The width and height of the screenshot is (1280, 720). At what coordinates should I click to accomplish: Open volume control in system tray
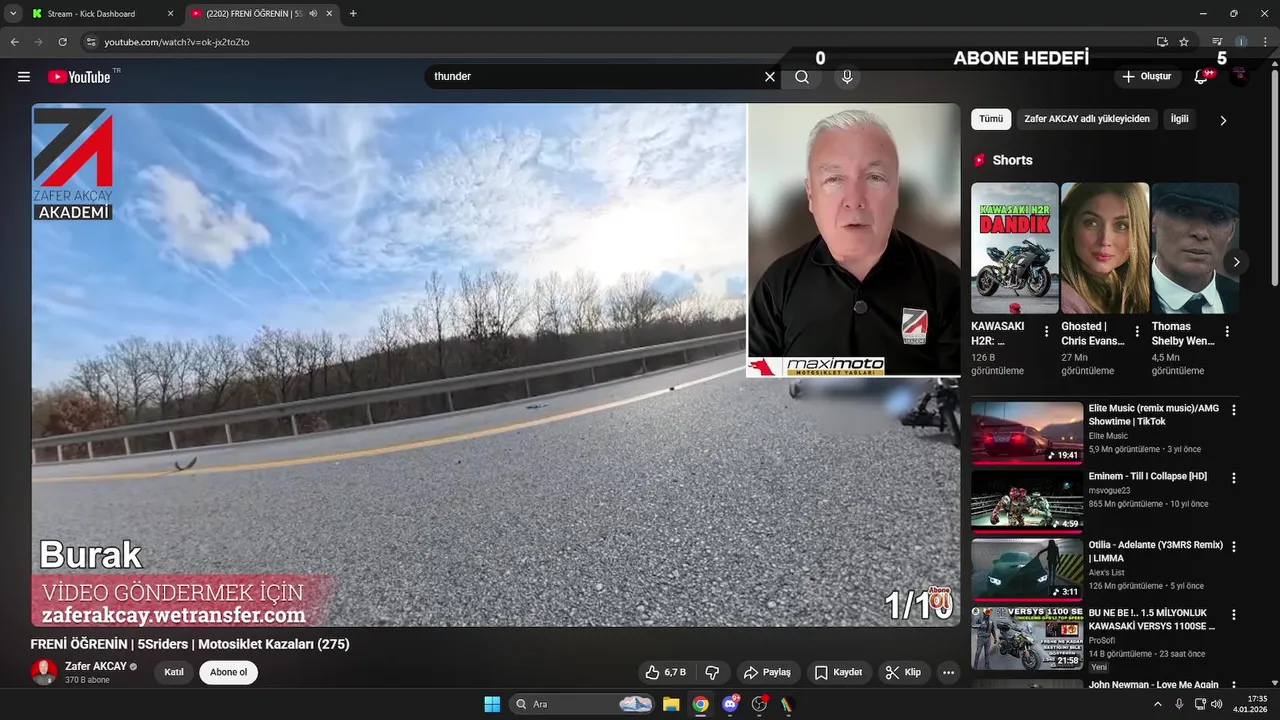[1217, 704]
